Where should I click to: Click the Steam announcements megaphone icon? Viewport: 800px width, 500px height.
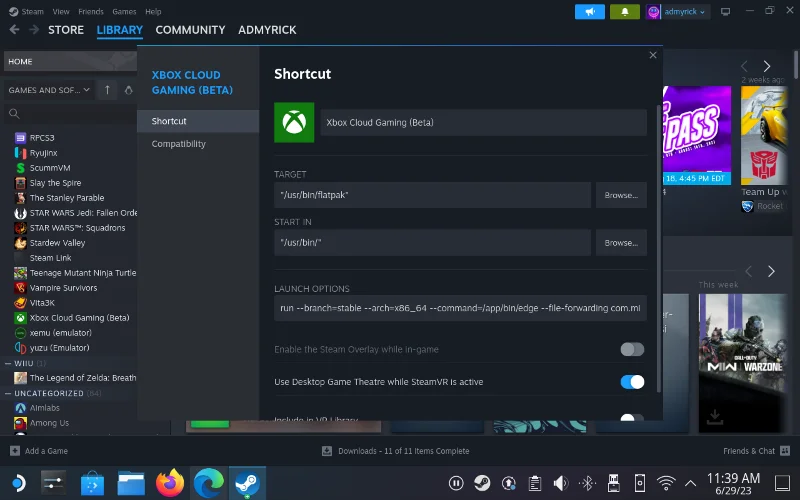point(589,12)
